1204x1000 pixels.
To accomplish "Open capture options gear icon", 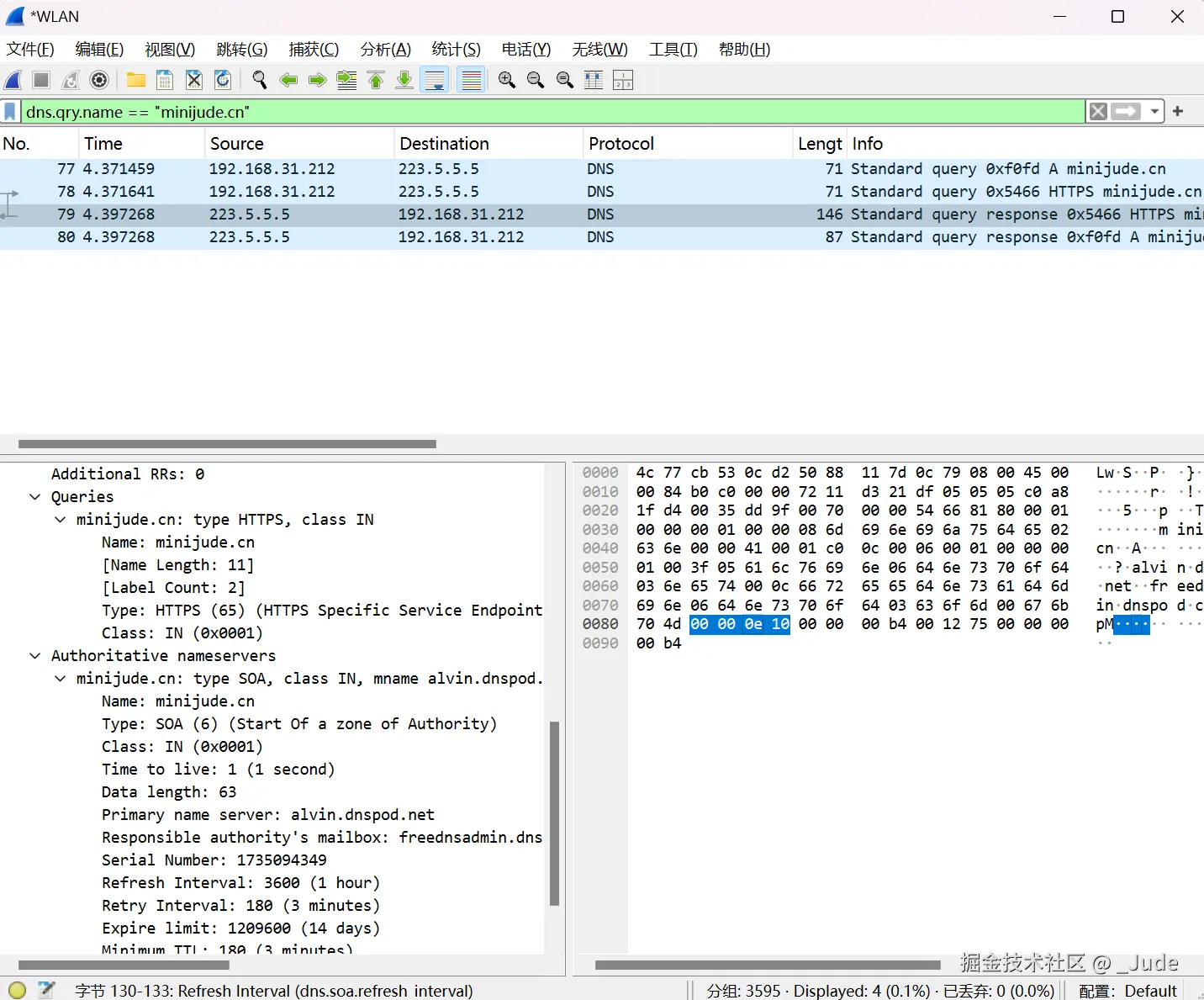I will click(x=99, y=80).
